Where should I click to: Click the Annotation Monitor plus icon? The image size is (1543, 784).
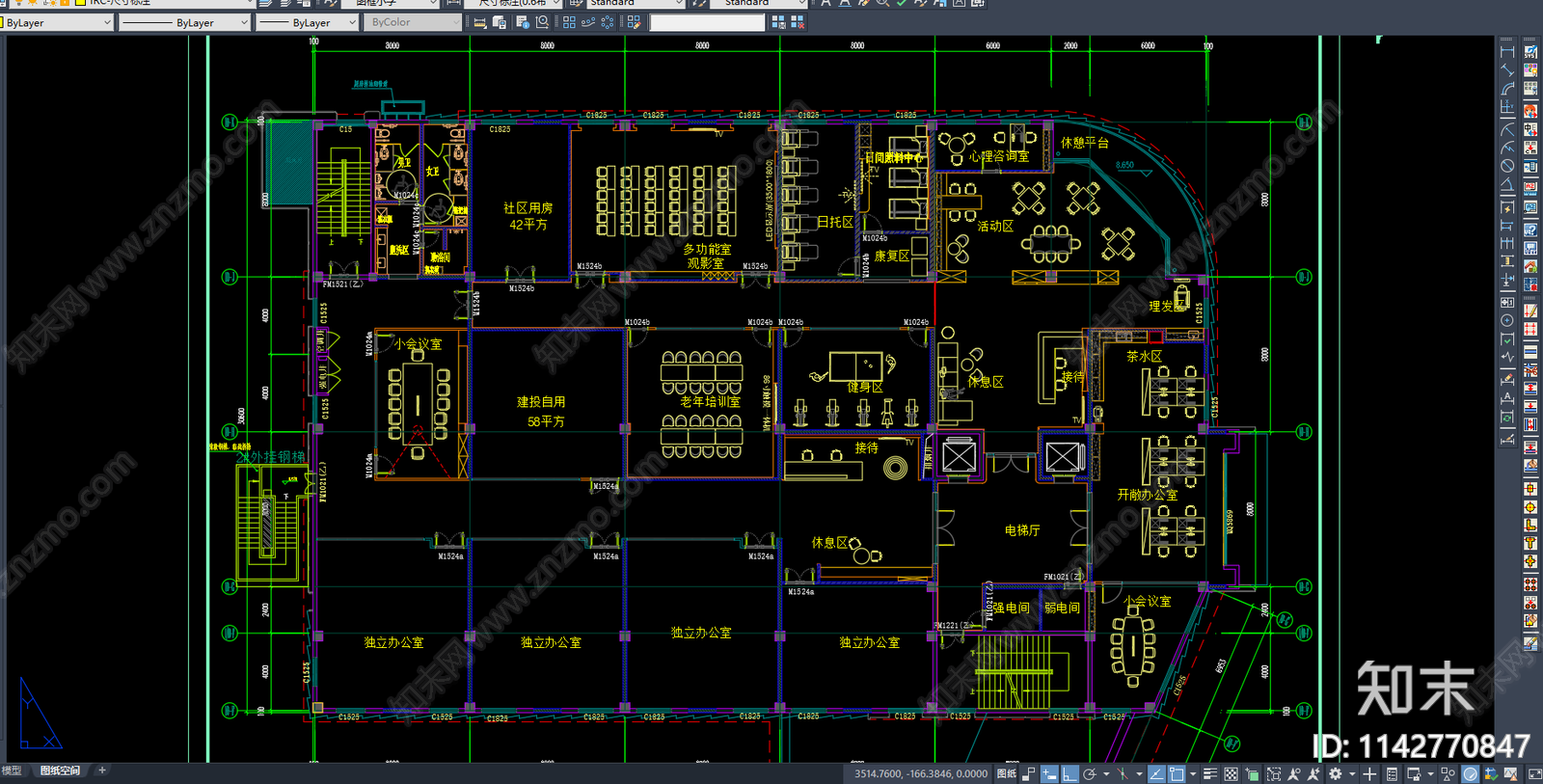pos(1369,774)
